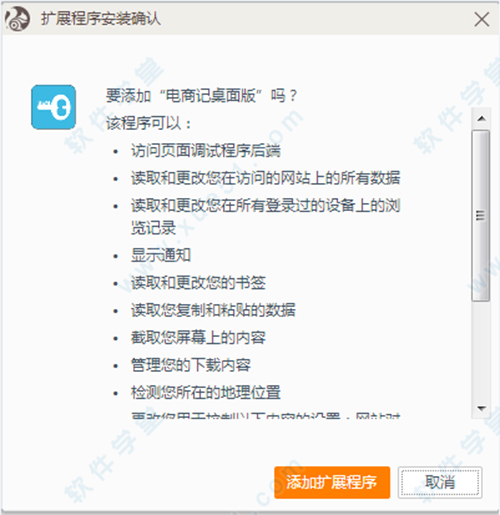Select the 读取和更改您在访问的网站上的所有数据 permission

(265, 178)
